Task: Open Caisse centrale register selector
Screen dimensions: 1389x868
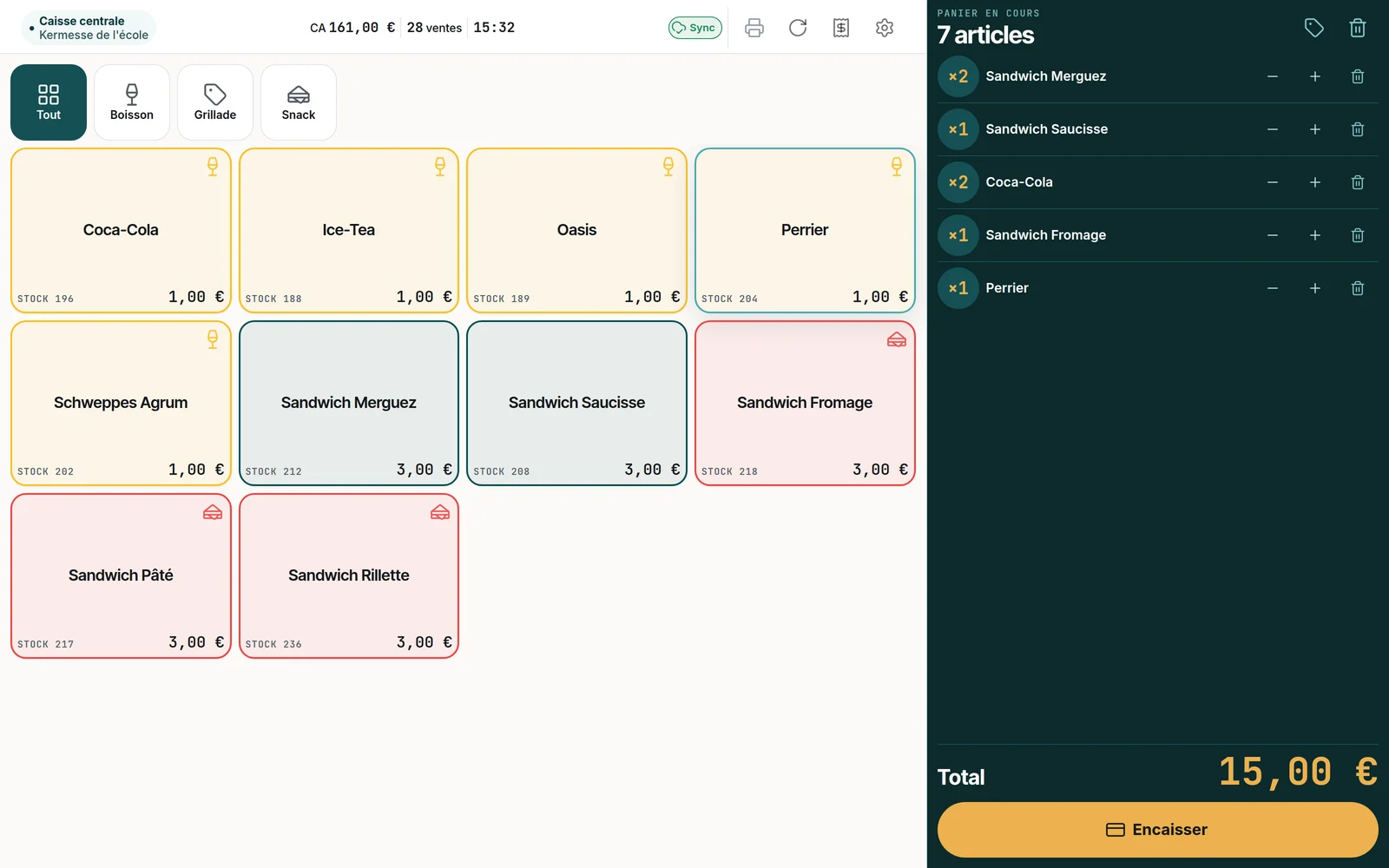Action: coord(89,28)
